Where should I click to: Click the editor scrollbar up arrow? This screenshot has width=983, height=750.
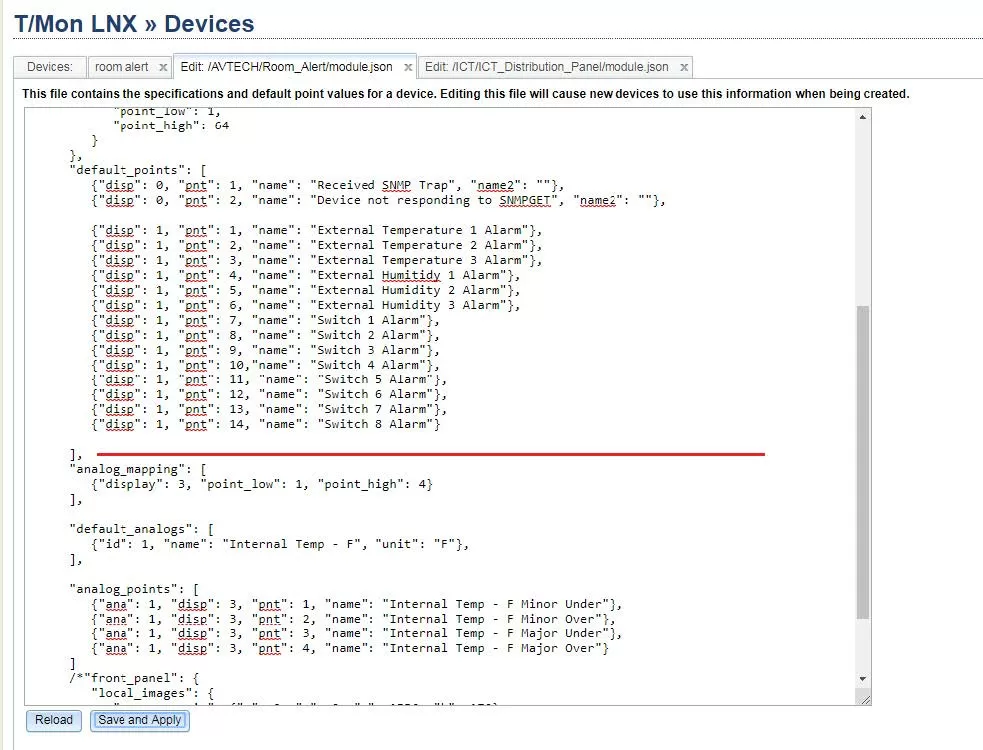point(863,117)
